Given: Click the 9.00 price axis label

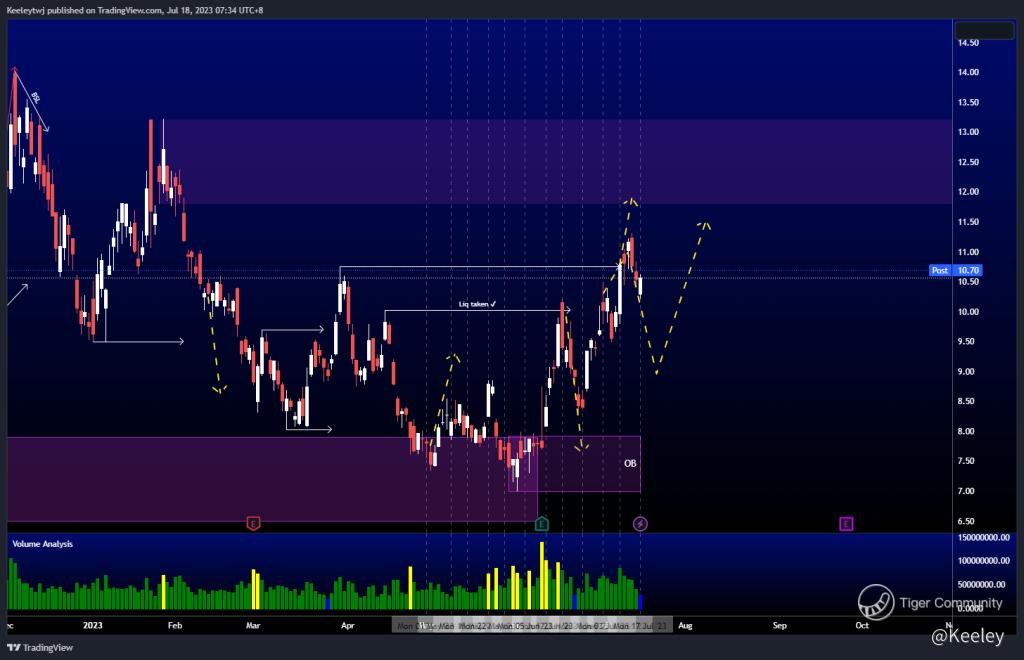Looking at the screenshot, I should pos(968,371).
